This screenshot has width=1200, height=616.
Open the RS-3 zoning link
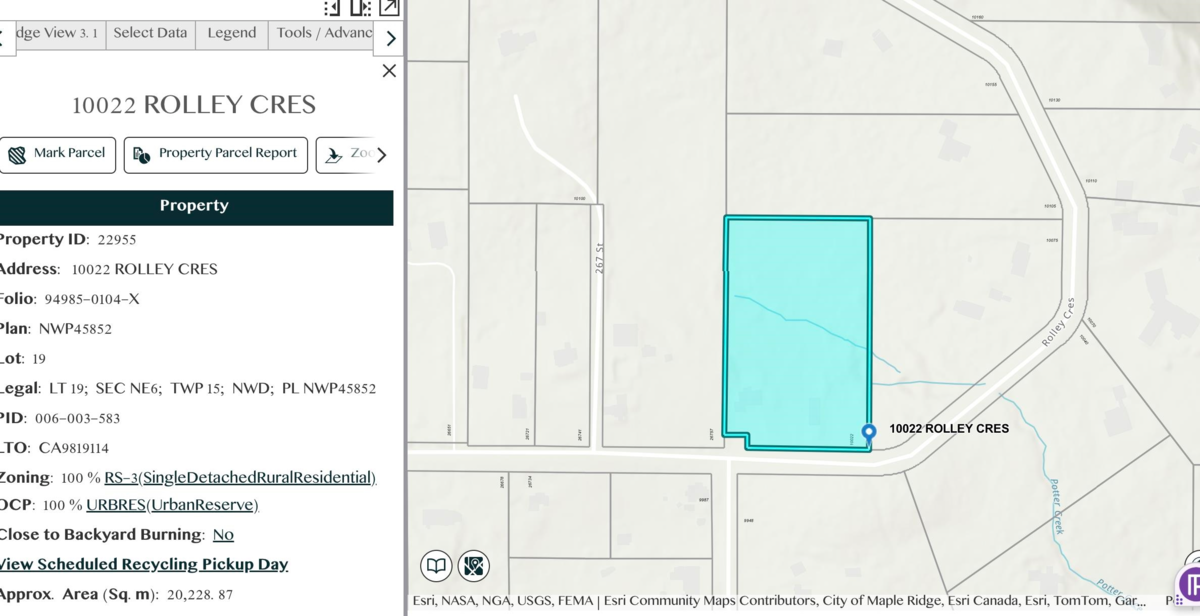240,478
